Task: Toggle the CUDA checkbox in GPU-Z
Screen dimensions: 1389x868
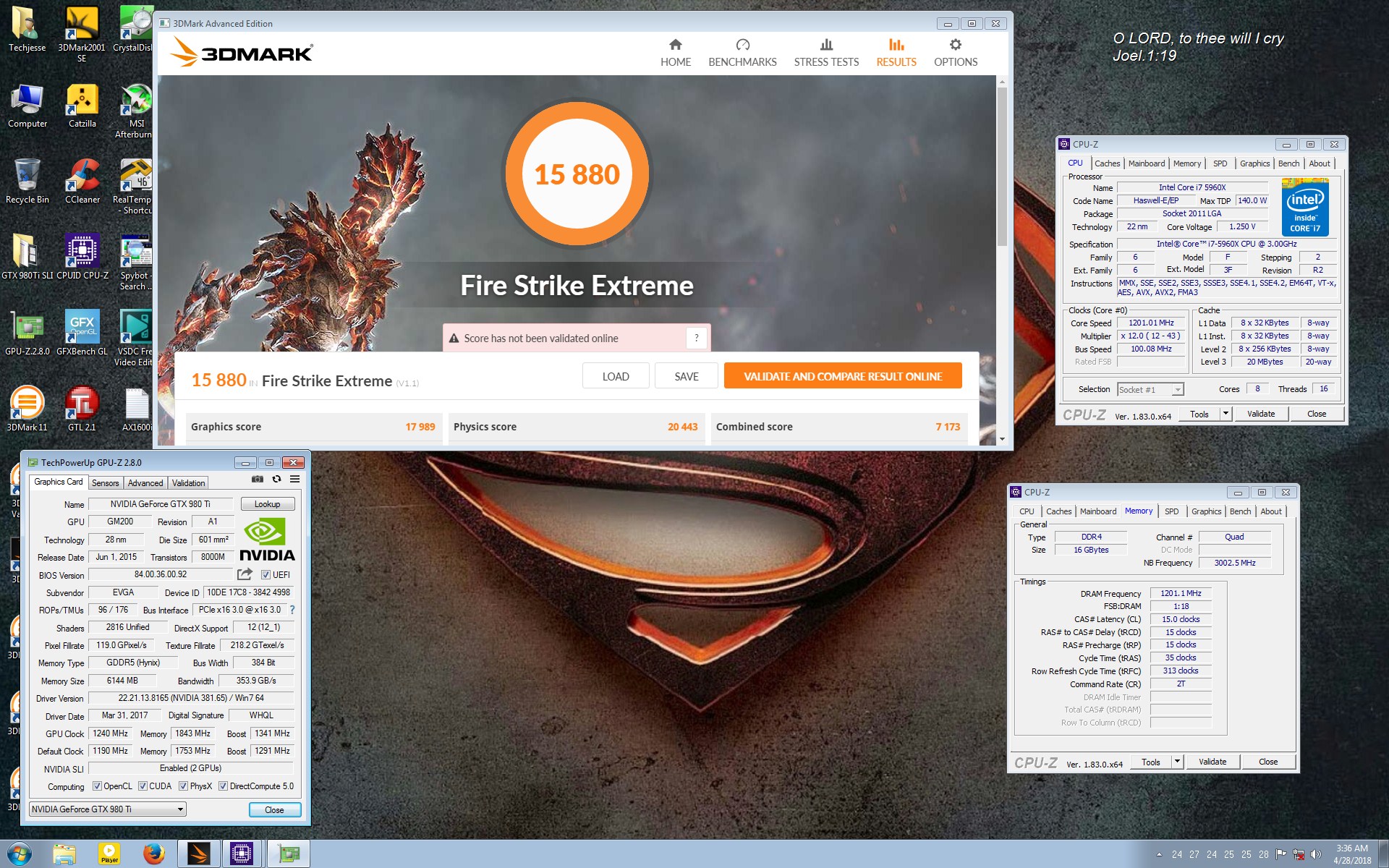Action: click(143, 786)
